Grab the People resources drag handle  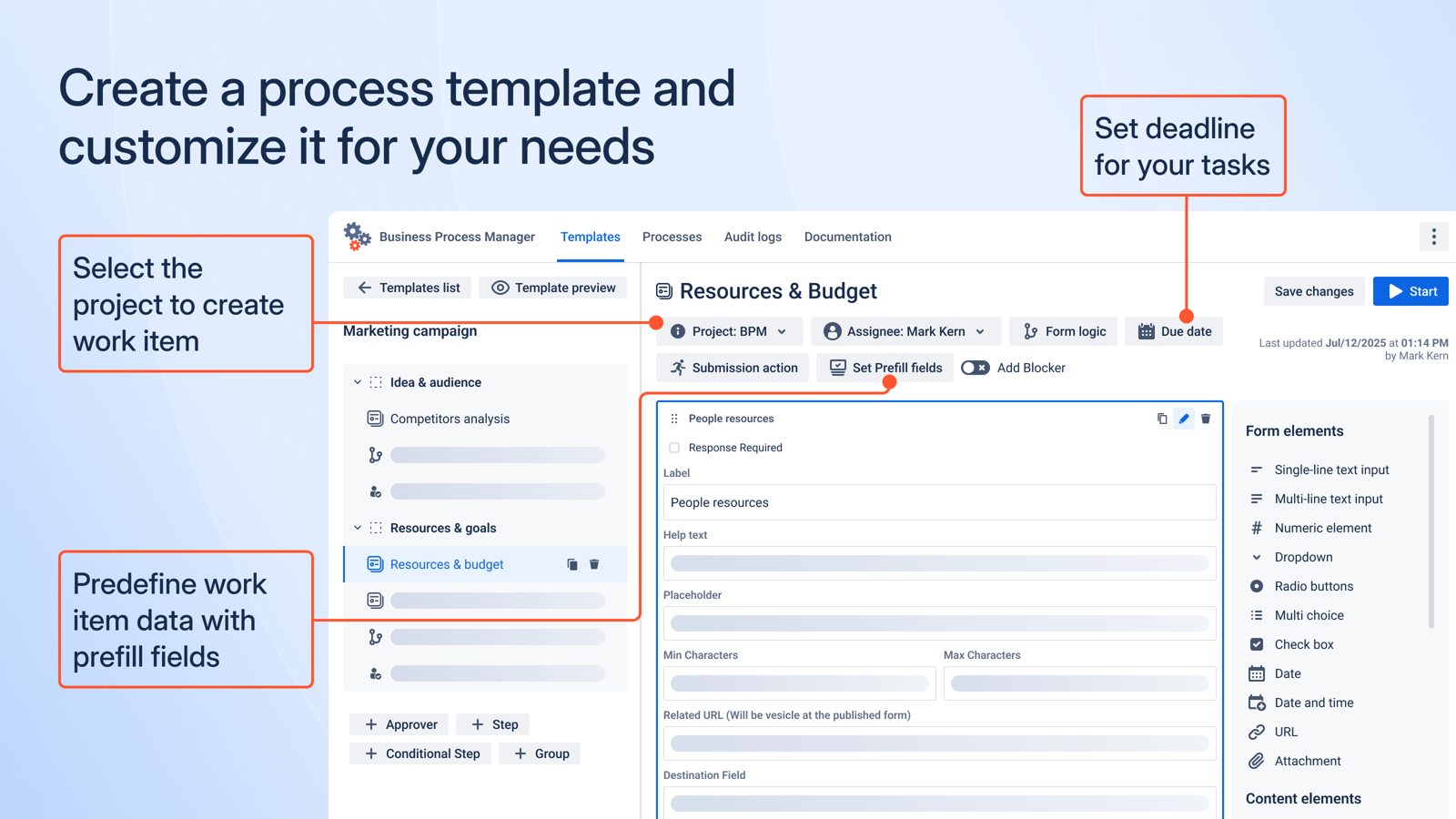[674, 419]
